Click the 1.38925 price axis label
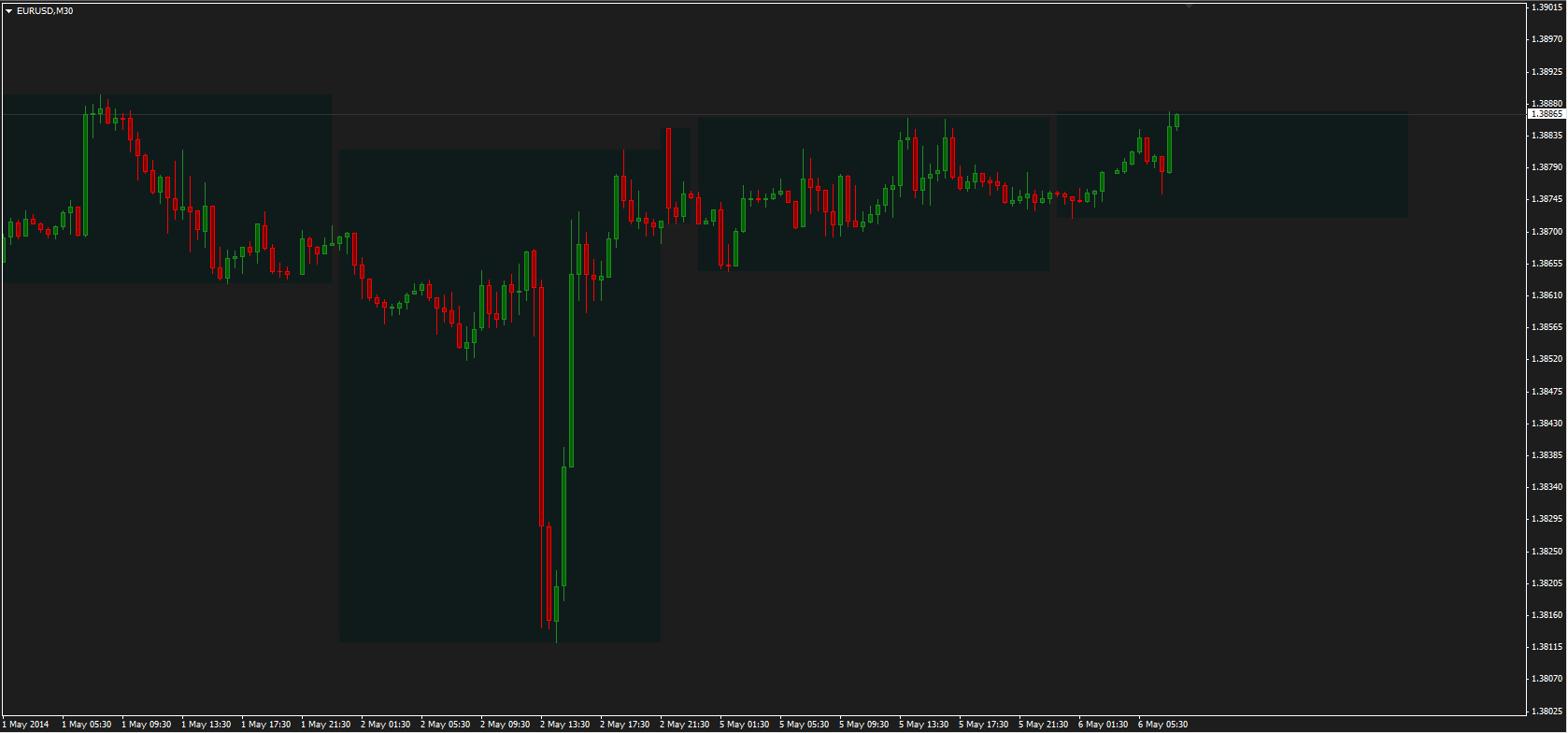1568x733 pixels. pos(1546,71)
